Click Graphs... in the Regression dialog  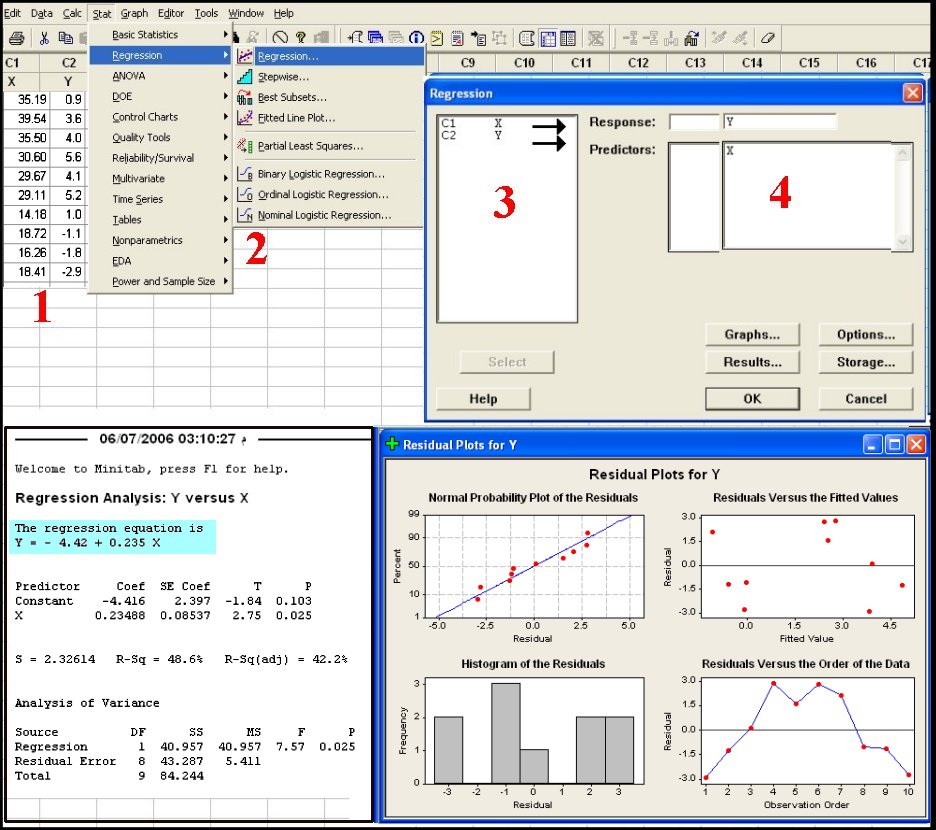pos(752,334)
